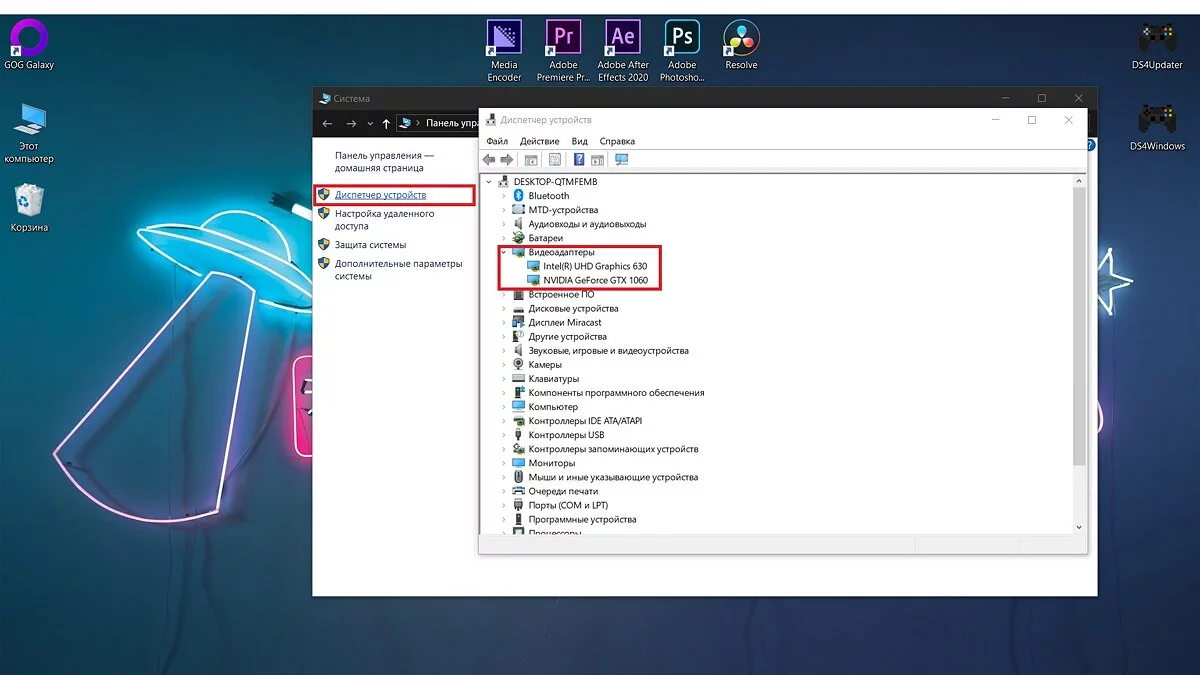
Task: Open the Справка menu
Action: [x=617, y=141]
